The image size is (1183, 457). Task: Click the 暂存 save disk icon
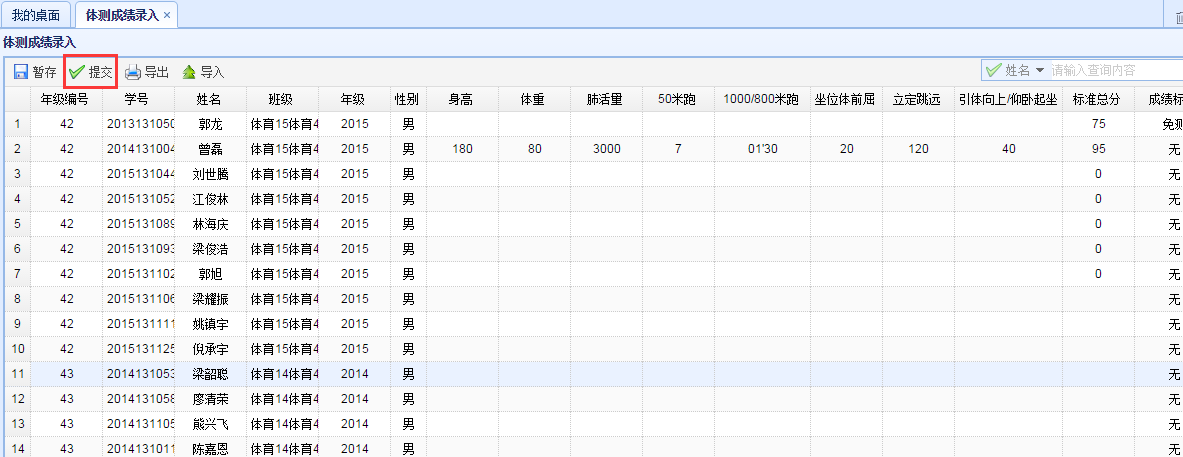pos(20,72)
